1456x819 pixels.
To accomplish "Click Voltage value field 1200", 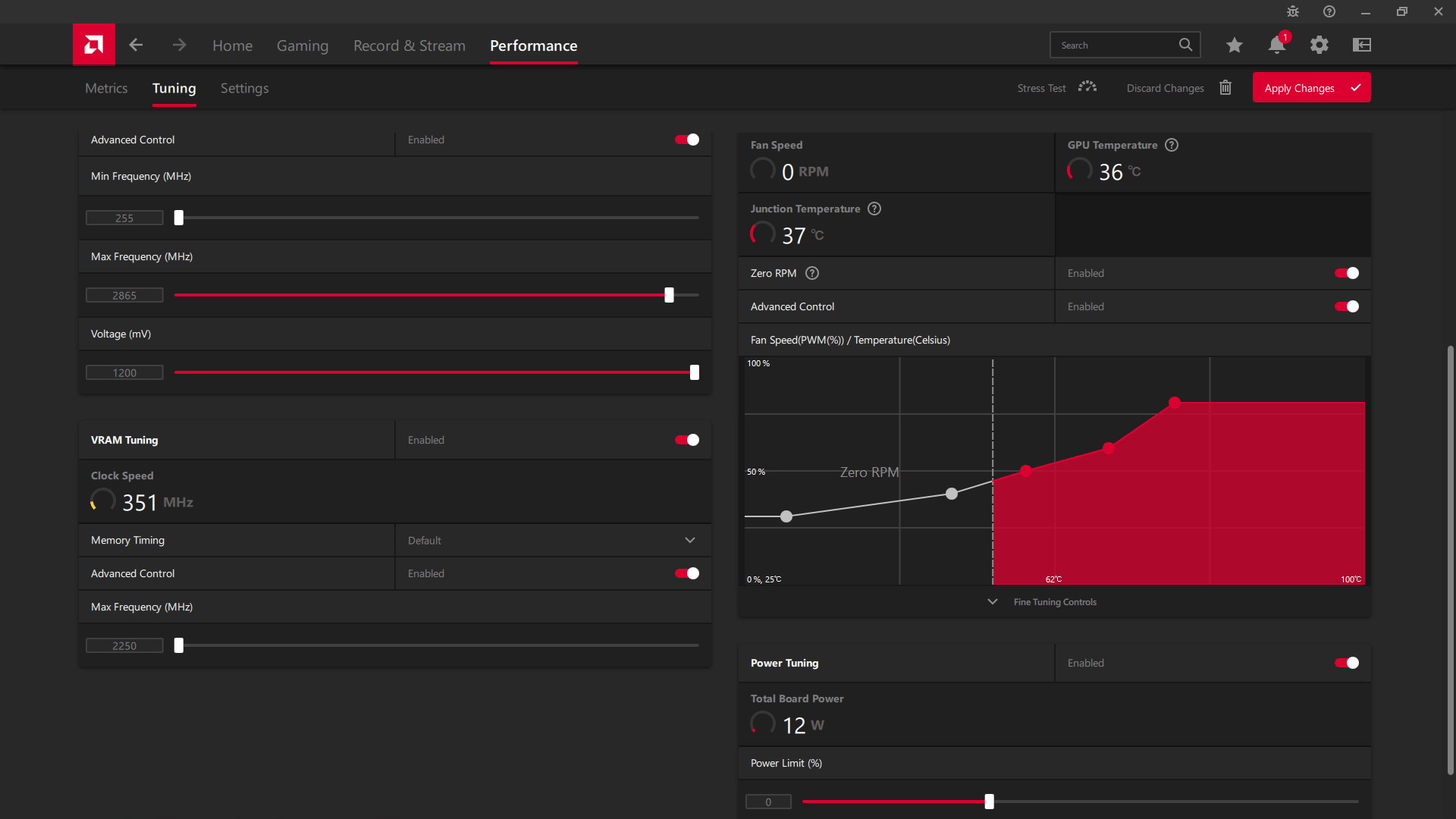I will tap(124, 372).
